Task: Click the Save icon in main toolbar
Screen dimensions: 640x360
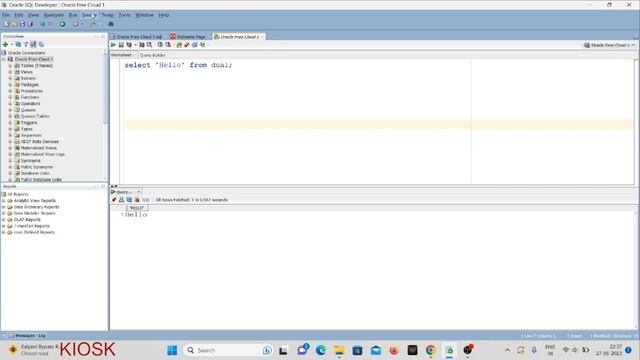Action: pos(22,24)
